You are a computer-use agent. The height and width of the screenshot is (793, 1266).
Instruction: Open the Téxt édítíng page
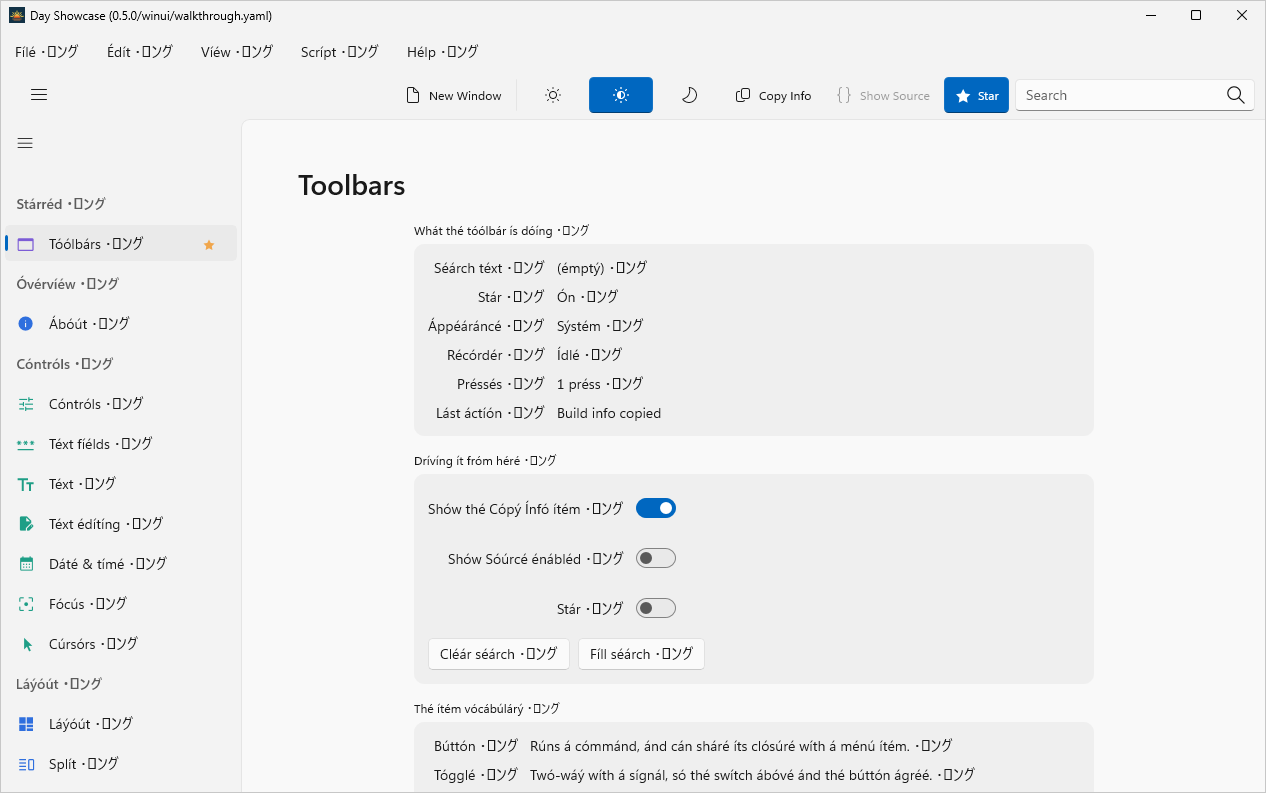121,524
